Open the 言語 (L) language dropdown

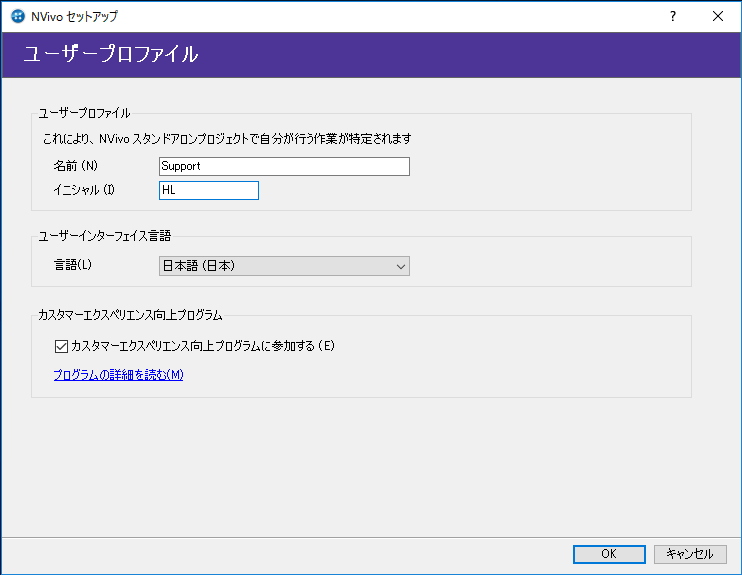pos(284,266)
